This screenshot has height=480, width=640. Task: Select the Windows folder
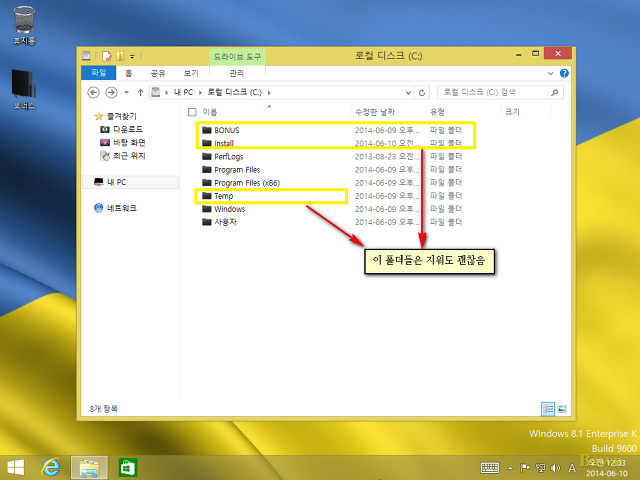(x=229, y=209)
